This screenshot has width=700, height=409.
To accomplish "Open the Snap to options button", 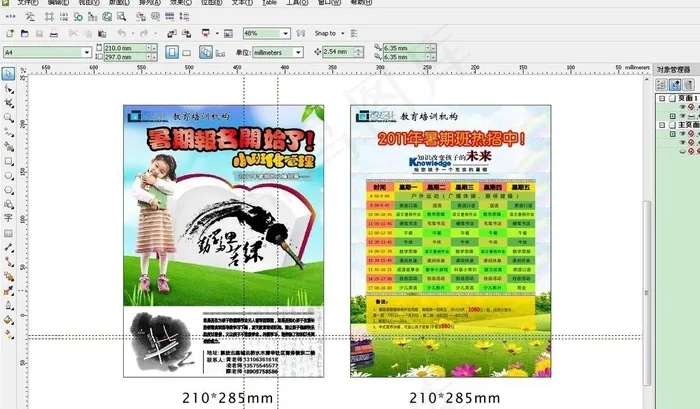I will (328, 33).
